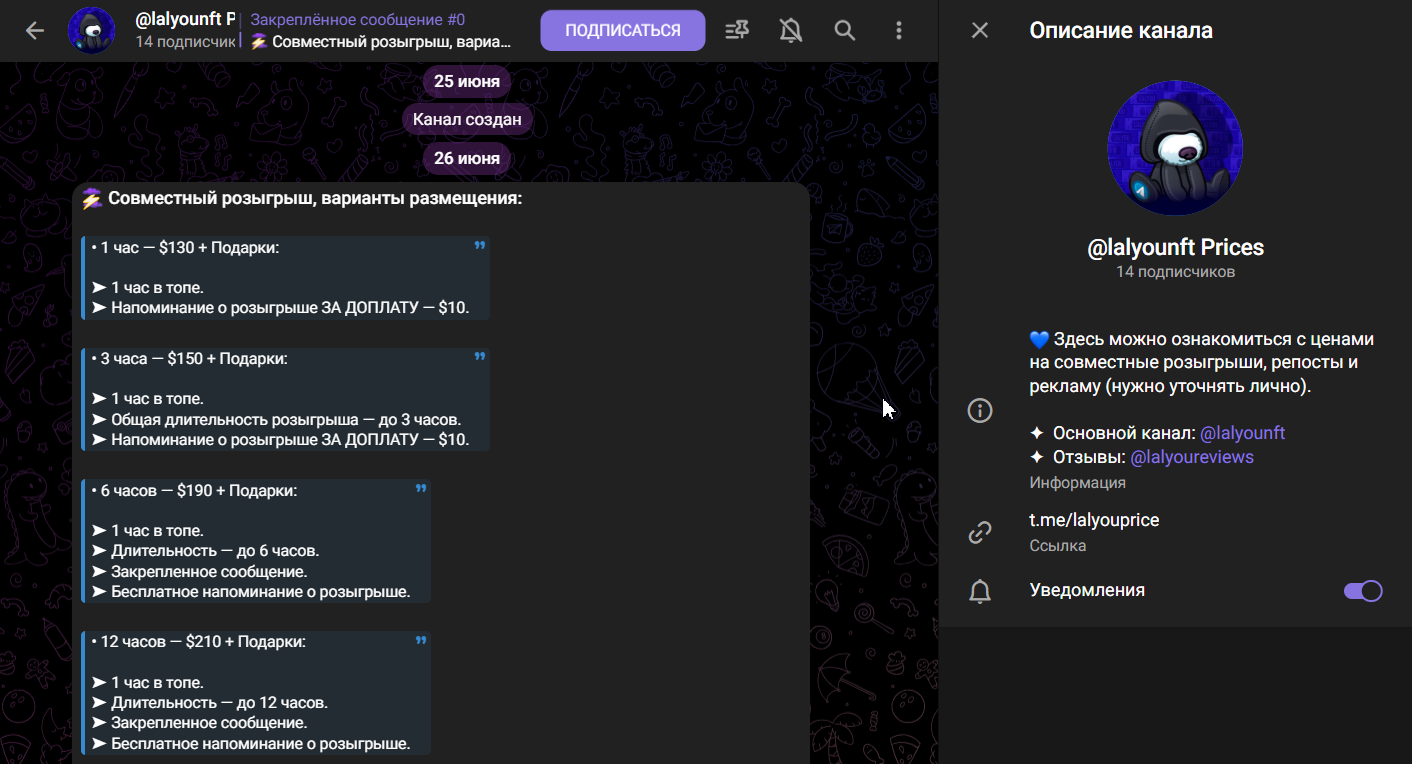Viewport: 1412px width, 764px height.
Task: Open @lalyoureviews reviews link
Action: pyautogui.click(x=1192, y=457)
